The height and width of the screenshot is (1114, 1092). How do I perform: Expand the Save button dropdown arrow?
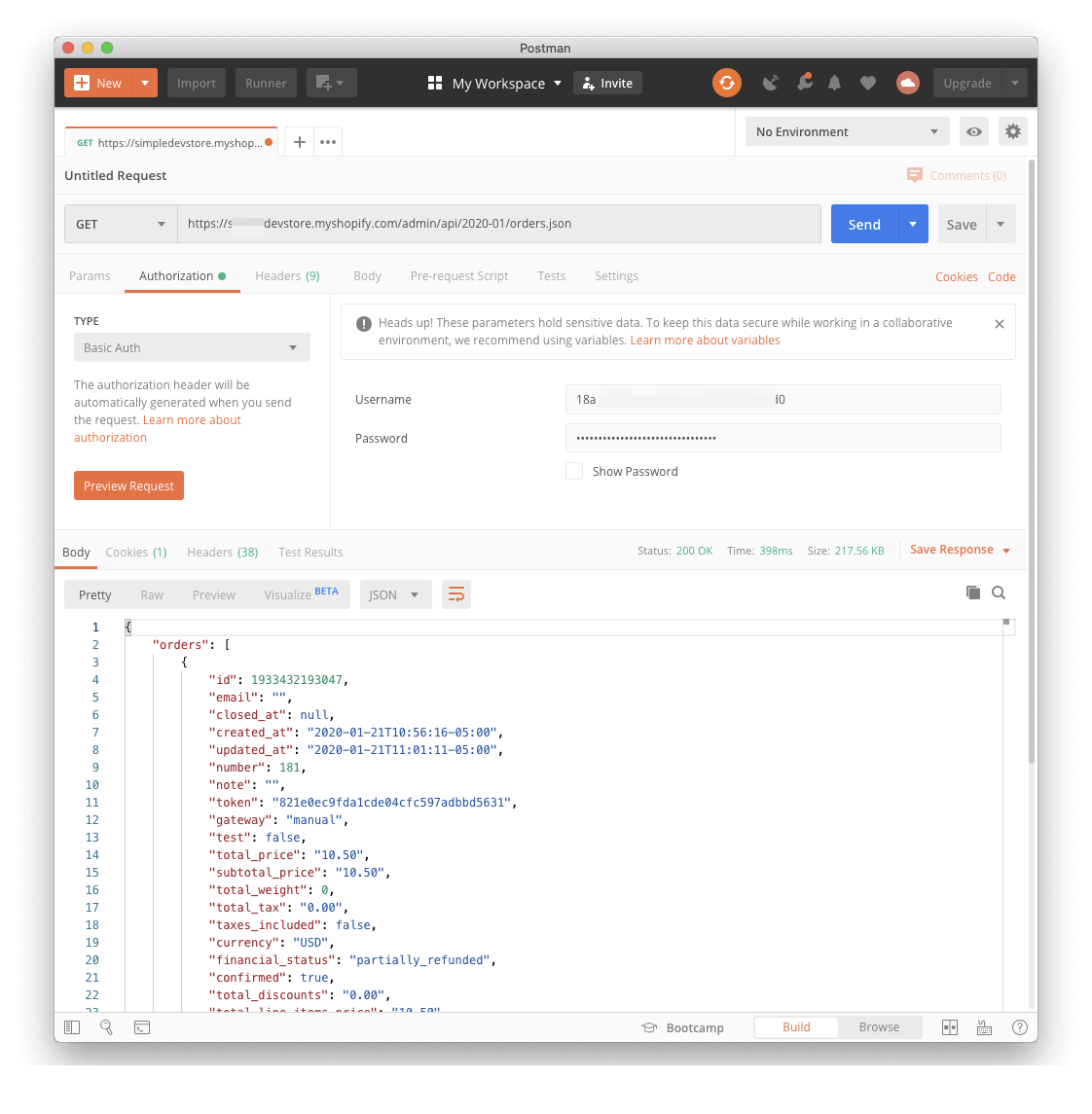1001,225
